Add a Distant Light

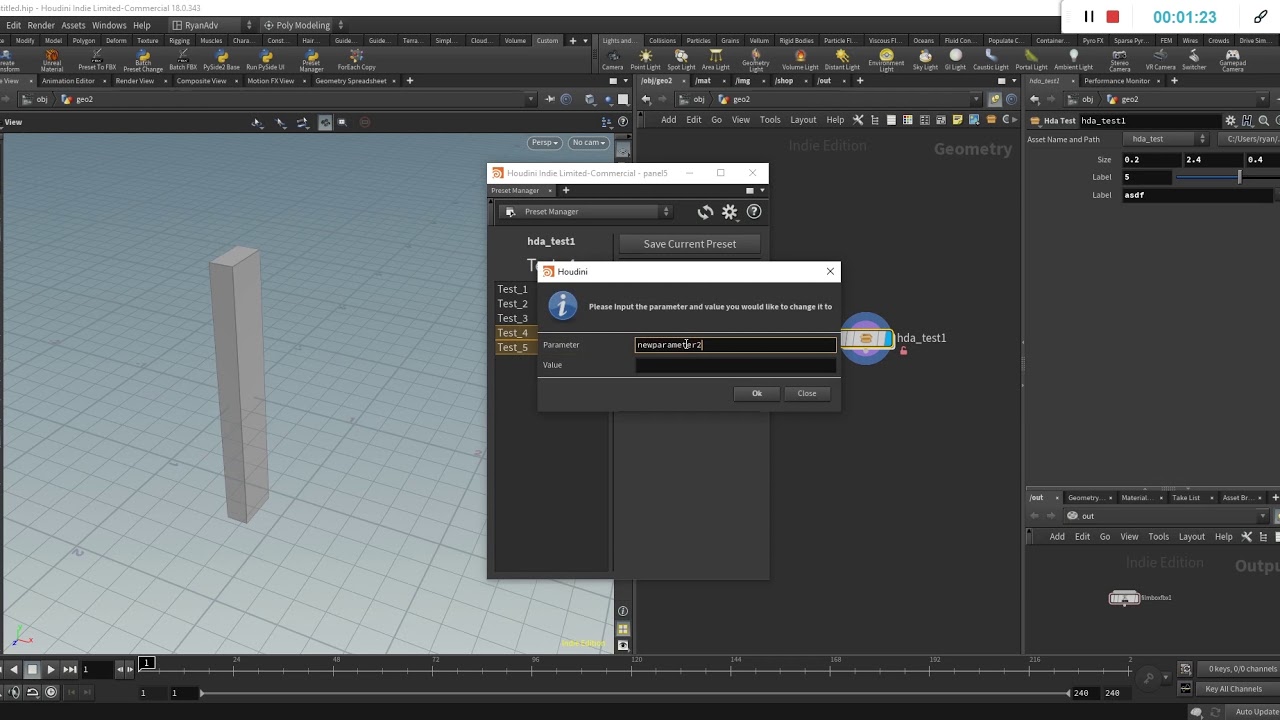click(x=842, y=60)
